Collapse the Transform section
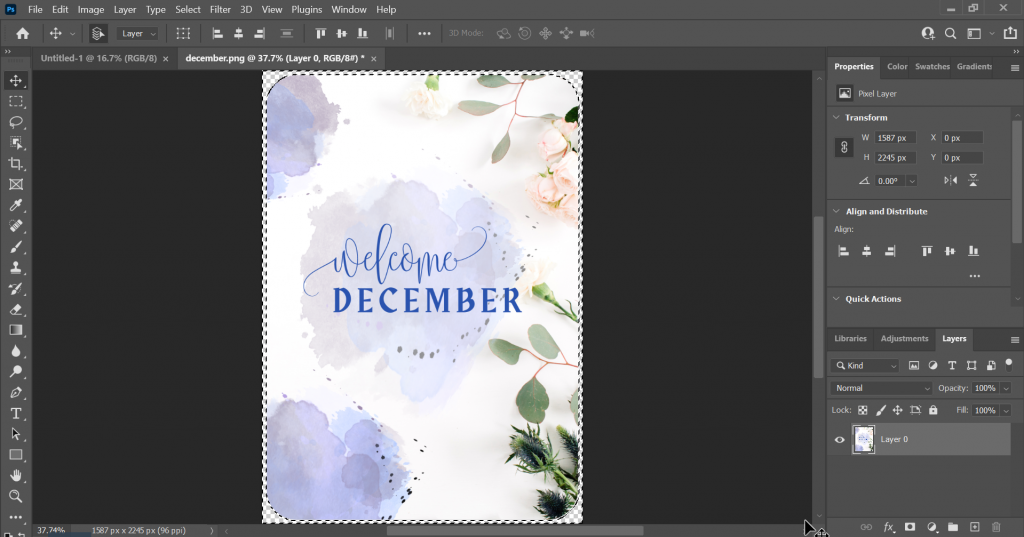 click(x=836, y=118)
